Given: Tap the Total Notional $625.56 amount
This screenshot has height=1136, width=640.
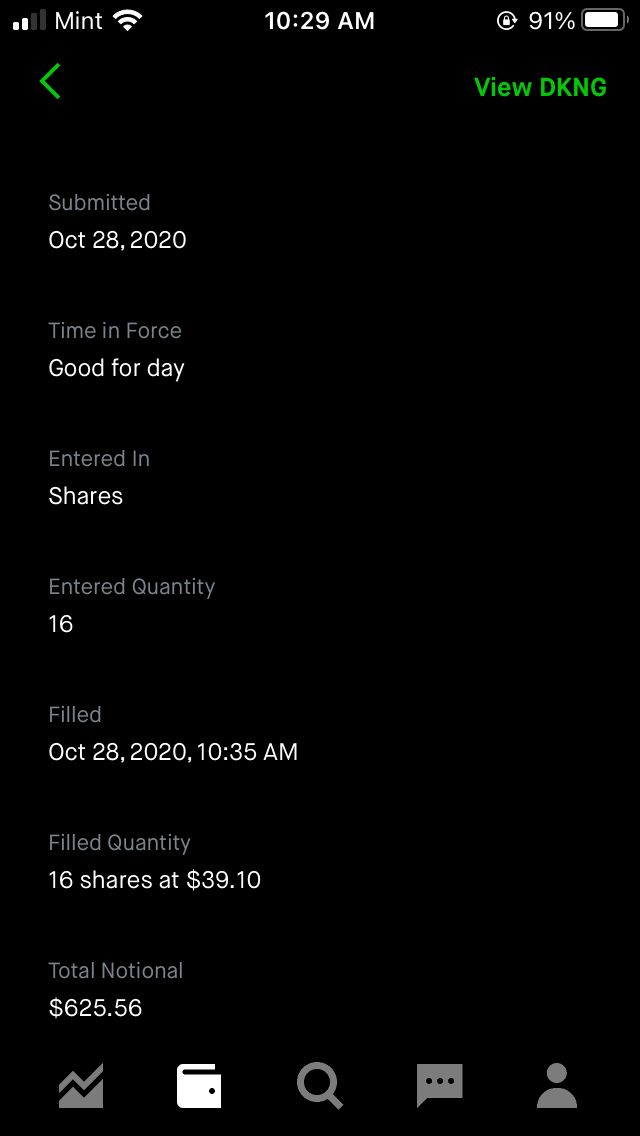Looking at the screenshot, I should 95,1008.
